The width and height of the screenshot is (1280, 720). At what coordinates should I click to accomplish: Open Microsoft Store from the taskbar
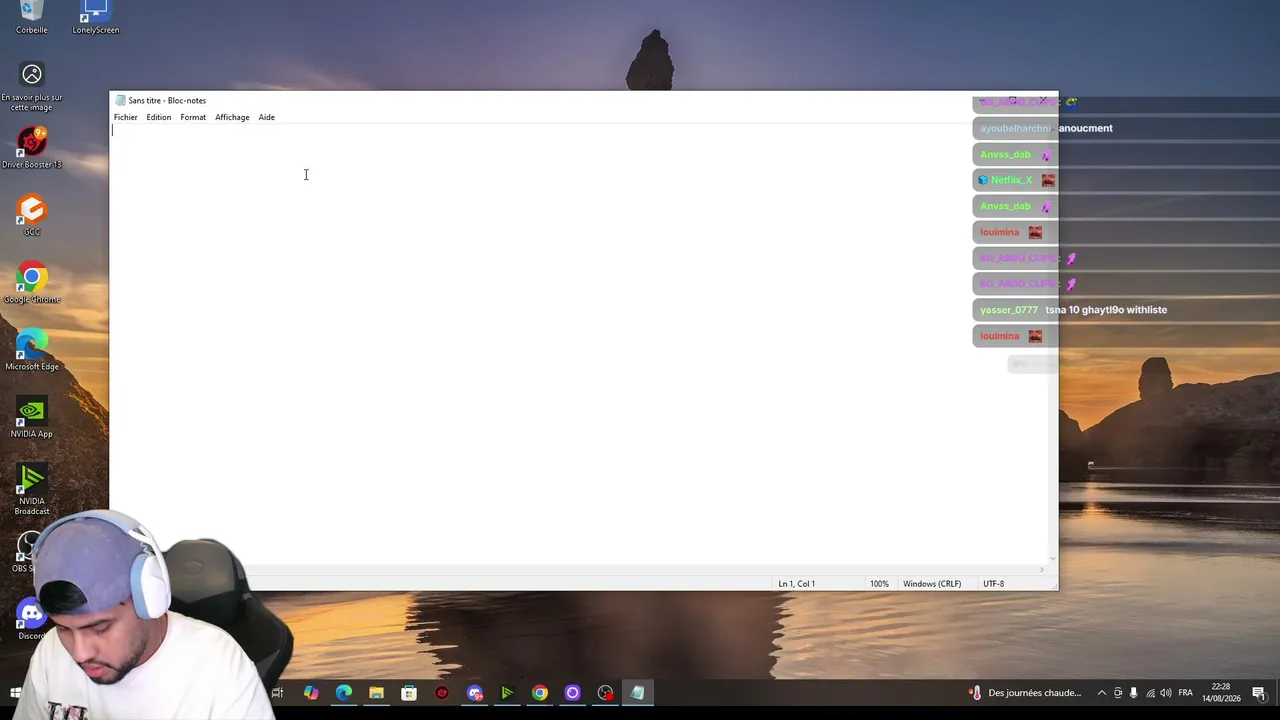coord(409,693)
